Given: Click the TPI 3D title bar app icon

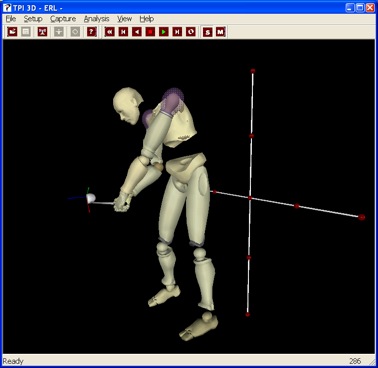Looking at the screenshot, I should pos(7,8).
